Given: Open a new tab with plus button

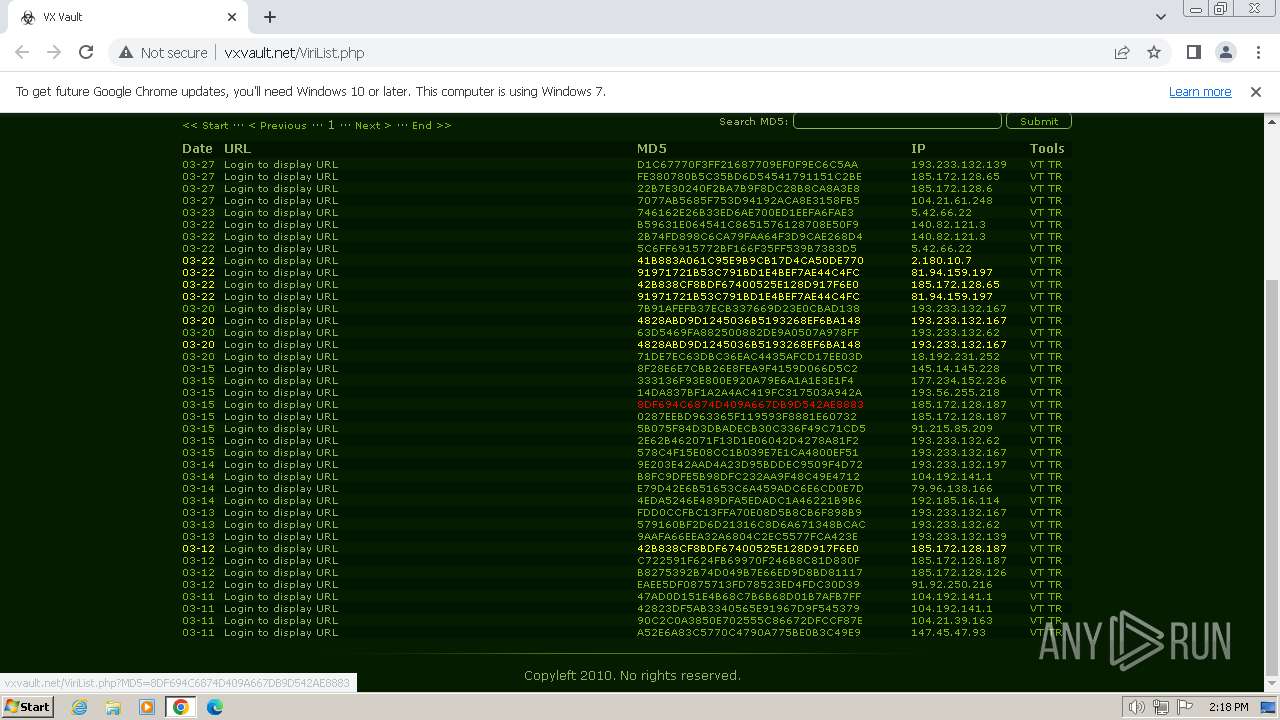Looking at the screenshot, I should tap(270, 17).
